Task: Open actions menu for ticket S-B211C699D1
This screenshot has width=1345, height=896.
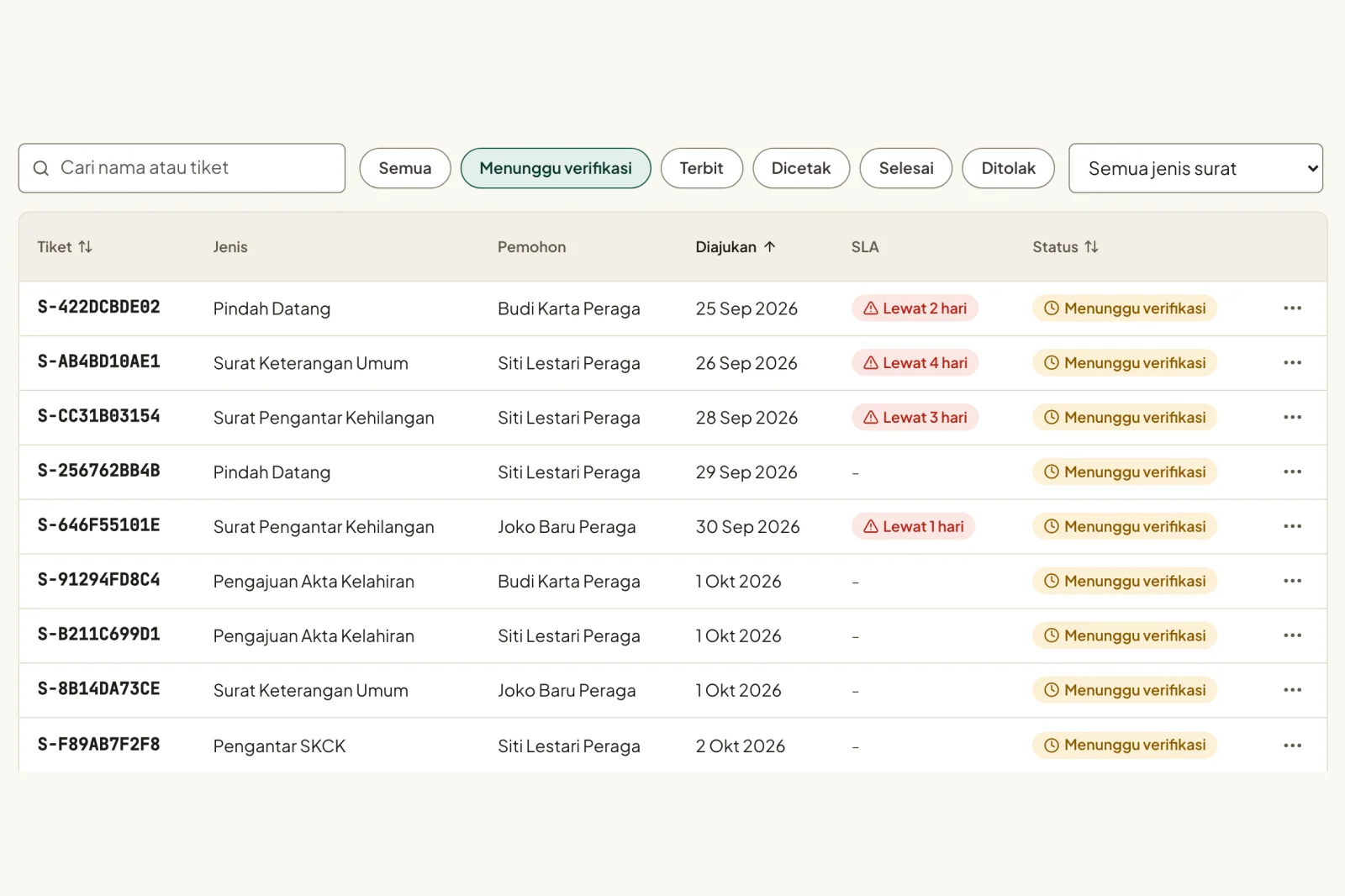Action: (x=1292, y=636)
